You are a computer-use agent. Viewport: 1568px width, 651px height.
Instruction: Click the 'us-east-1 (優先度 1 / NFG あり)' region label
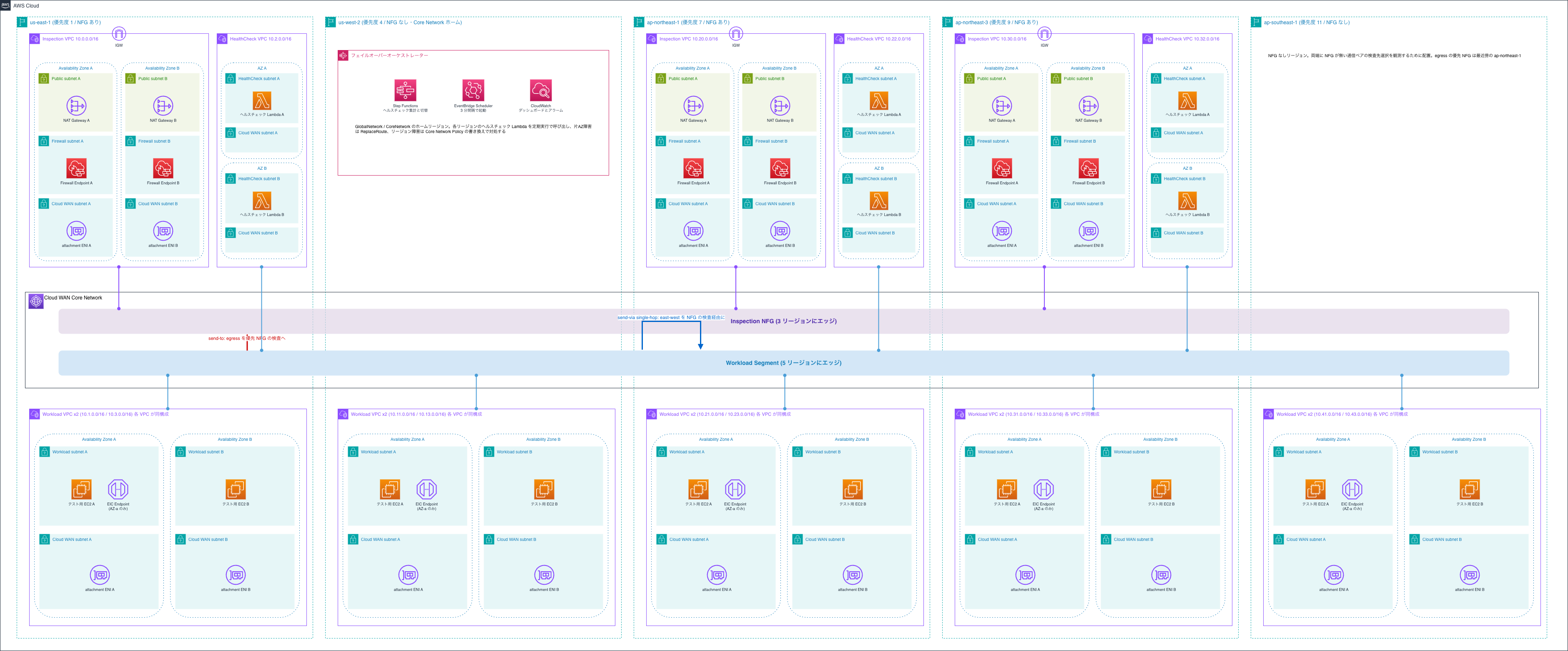[65, 23]
